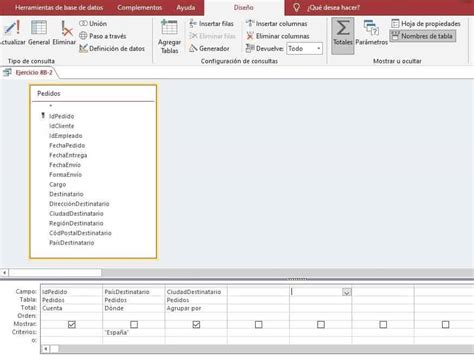Screen dimensions: 474x360
Task: Uncheck Mostrar for the IdPedido column
Action: click(x=72, y=324)
